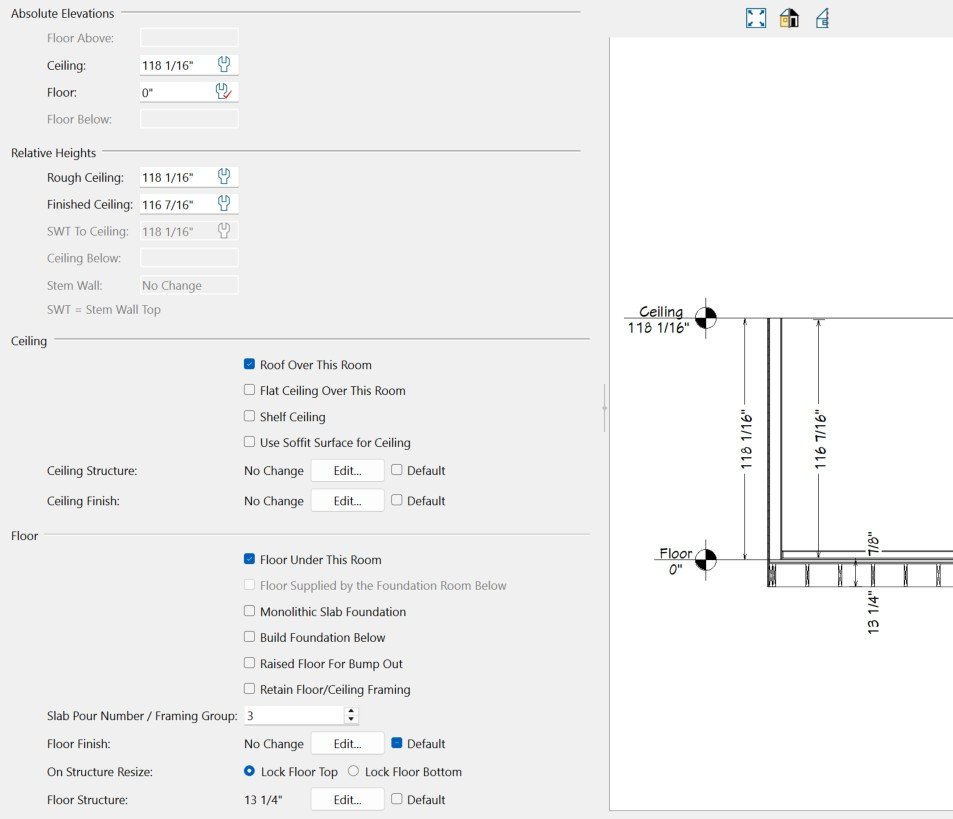Enable Flat Ceiling Over This Room

(250, 391)
